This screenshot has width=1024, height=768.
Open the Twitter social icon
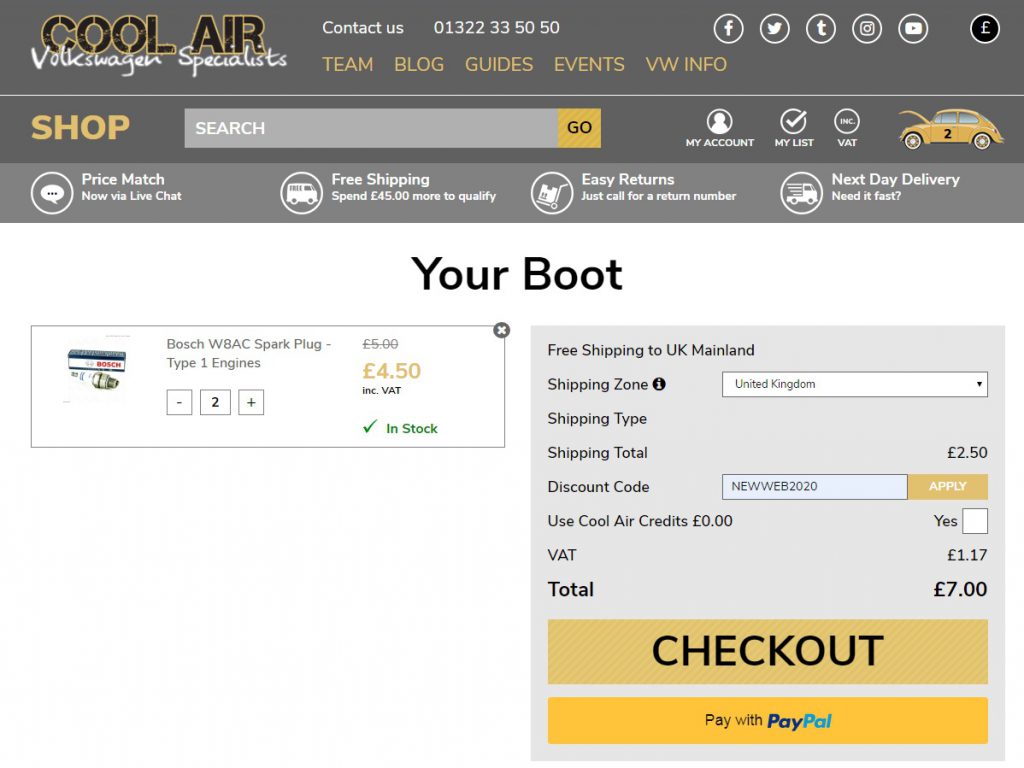775,29
